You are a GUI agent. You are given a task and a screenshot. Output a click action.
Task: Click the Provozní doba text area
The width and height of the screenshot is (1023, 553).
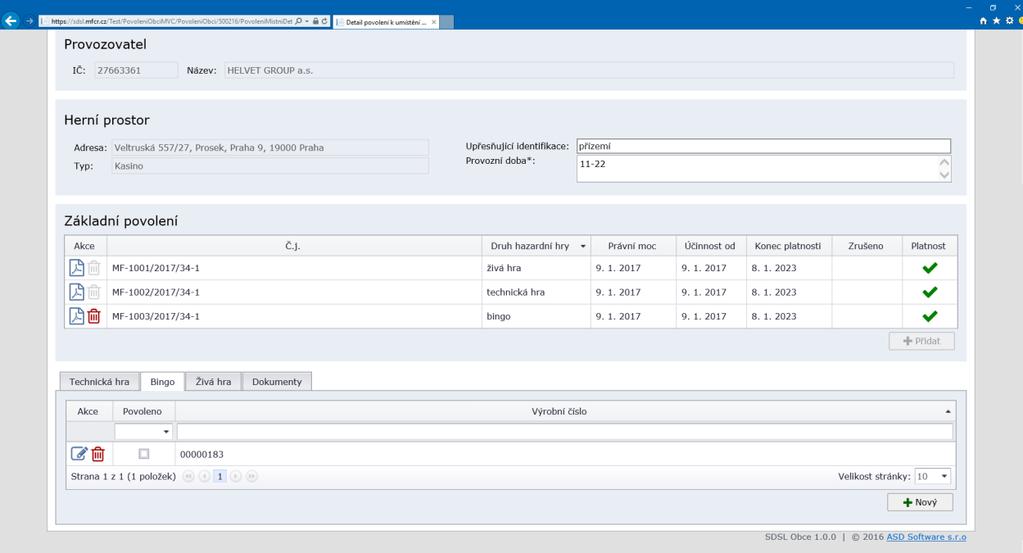pyautogui.click(x=763, y=169)
